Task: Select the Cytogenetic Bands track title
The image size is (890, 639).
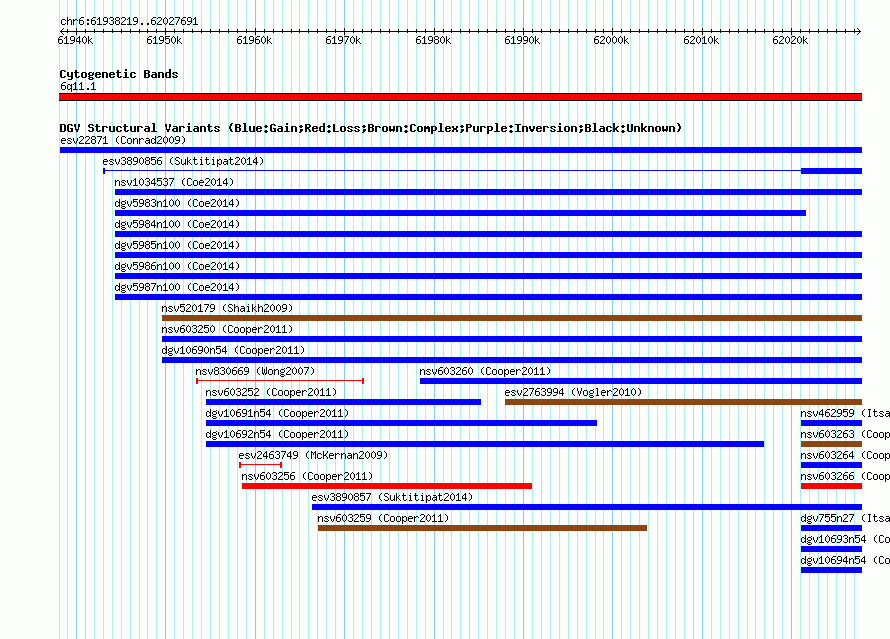Action: click(119, 74)
